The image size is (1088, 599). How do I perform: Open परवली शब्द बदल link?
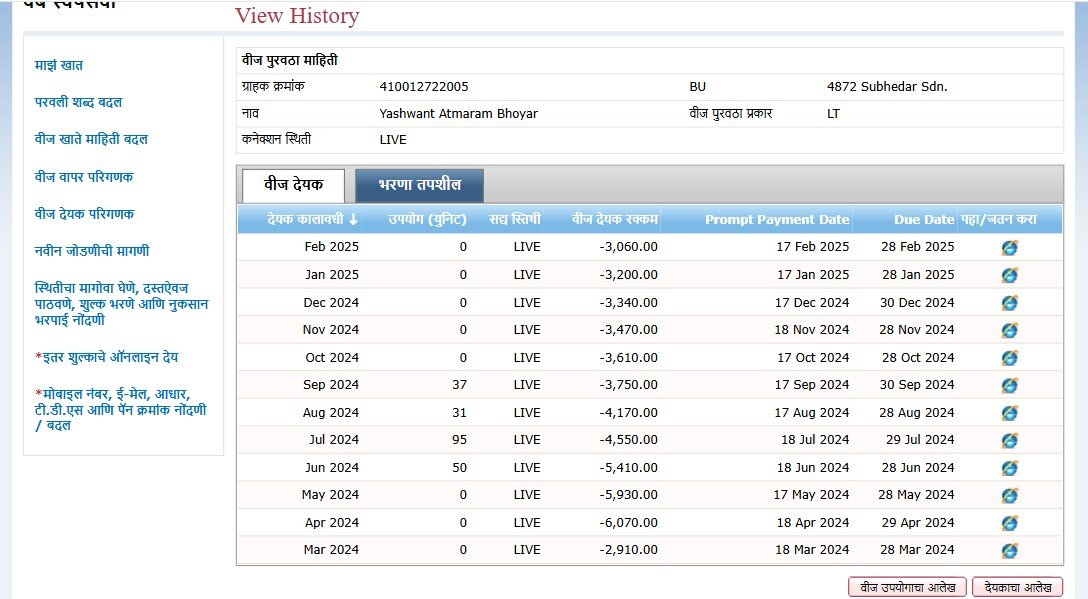(78, 102)
